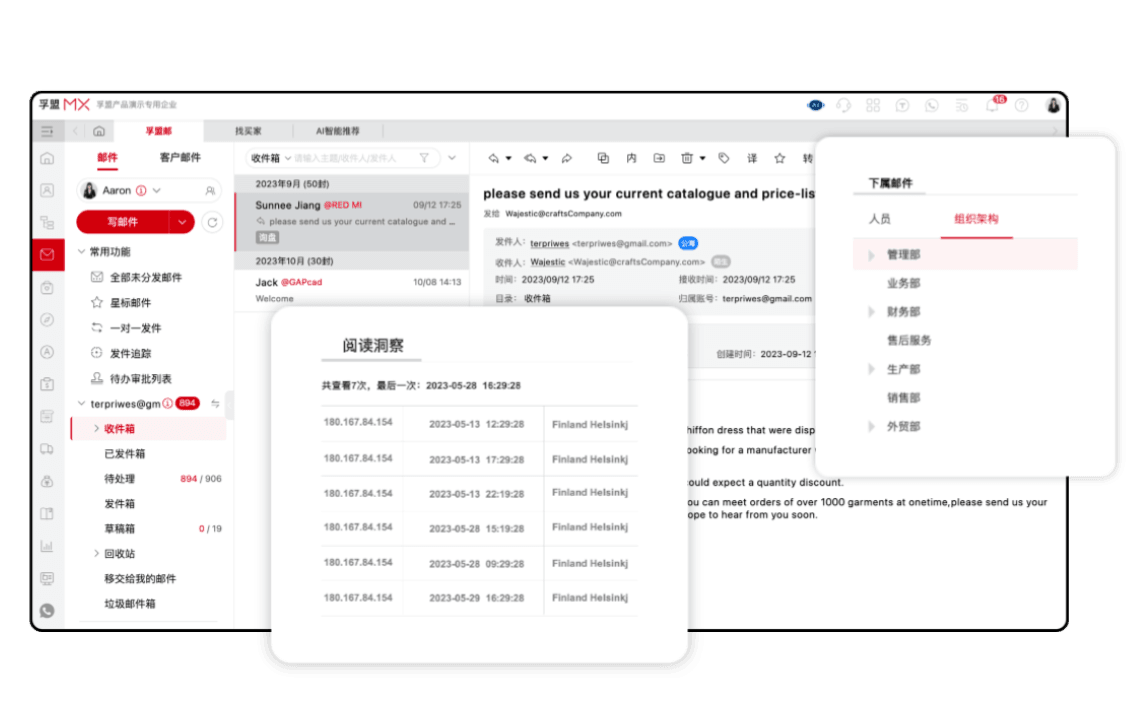The width and height of the screenshot is (1142, 701).
Task: Click the sender link terpriwes
Action: pos(548,243)
